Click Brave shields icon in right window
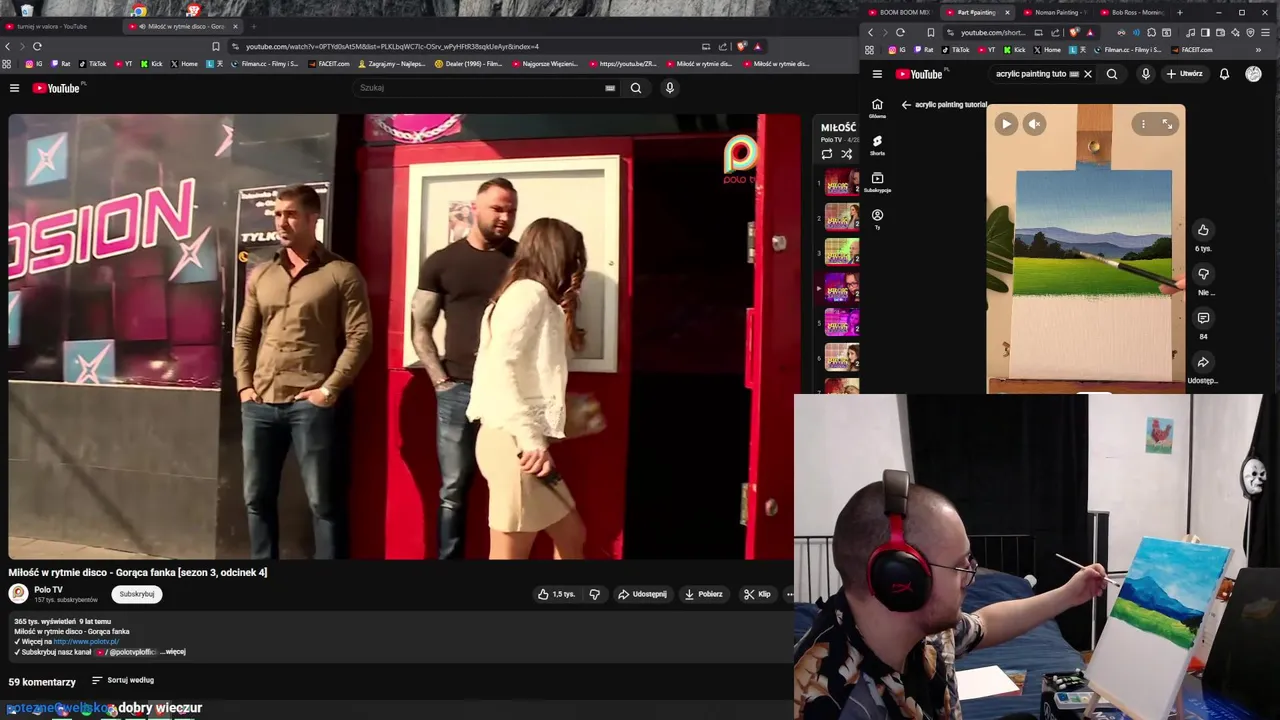The width and height of the screenshot is (1280, 720). [x=1075, y=32]
